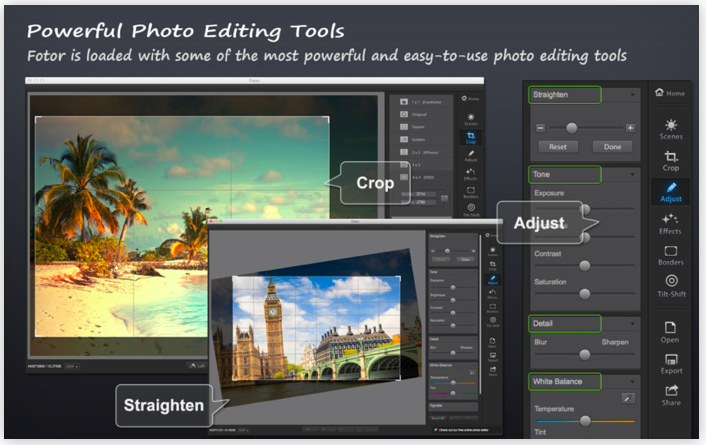
Task: Open Scenes in the crop window sidebar
Action: coord(471,119)
